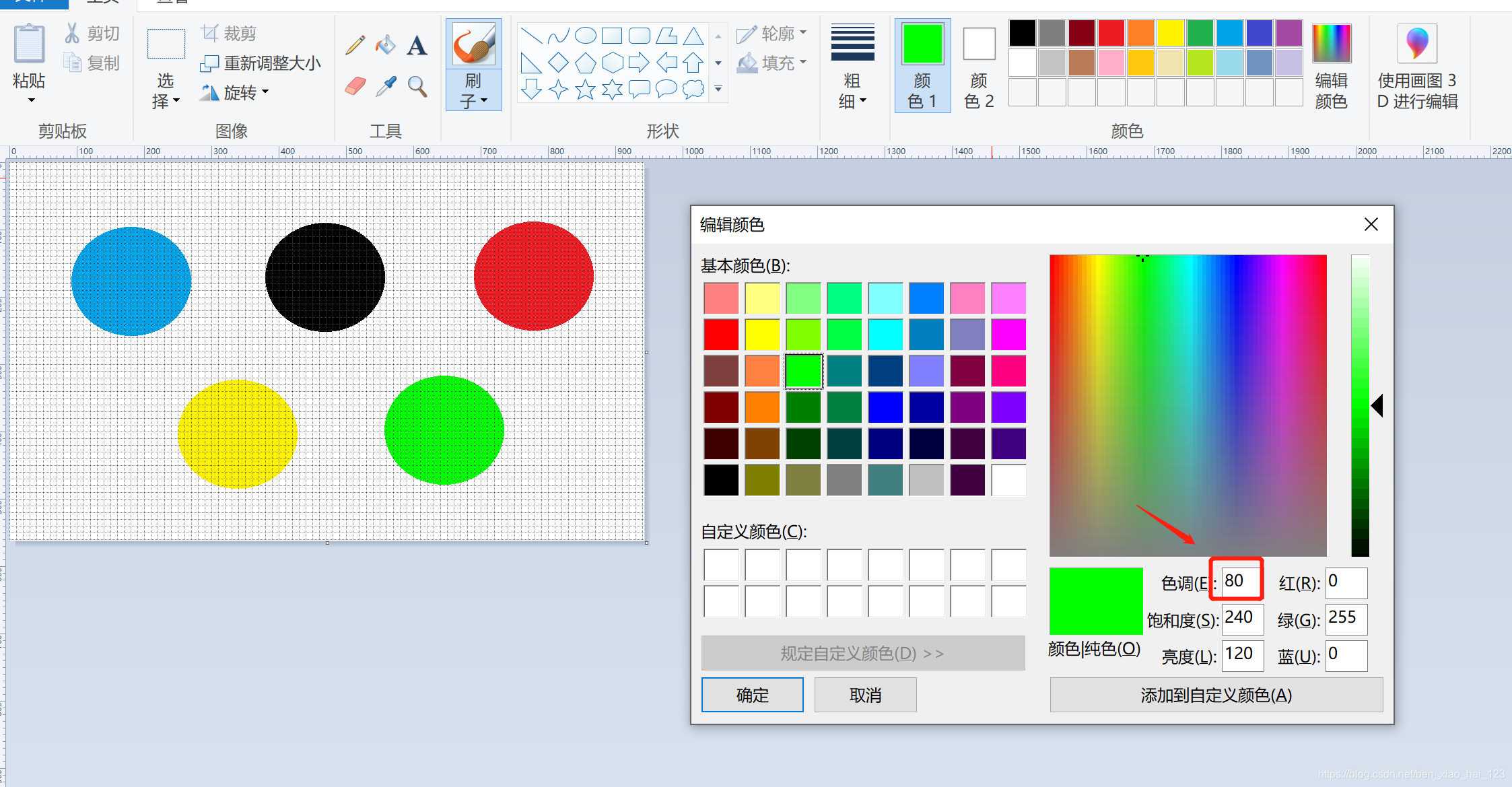This screenshot has width=1512, height=787.
Task: Select the Eraser tool
Action: [x=355, y=86]
